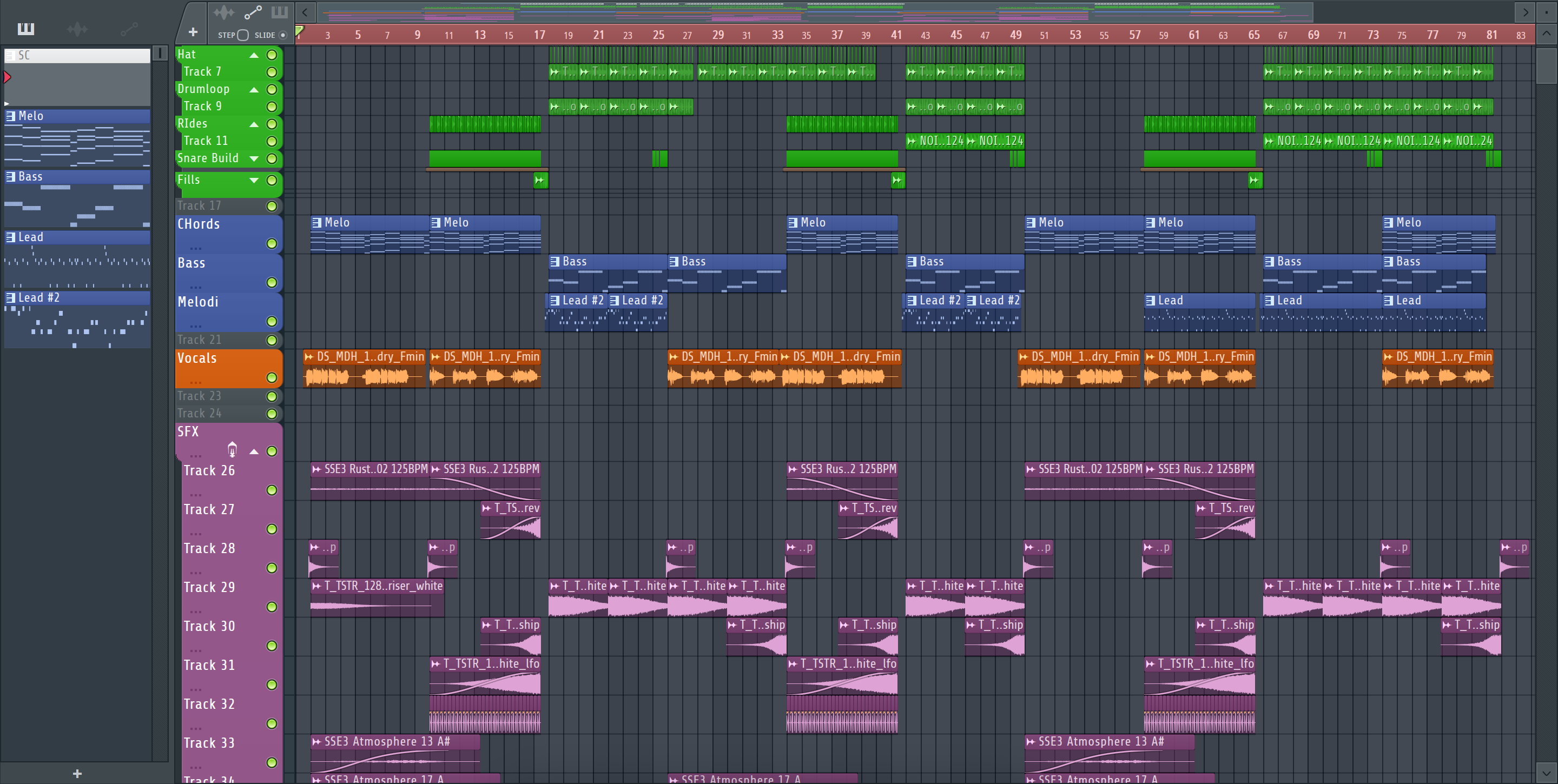Click the fill audio clip near bar 65
Image resolution: width=1558 pixels, height=784 pixels.
pyautogui.click(x=1255, y=180)
